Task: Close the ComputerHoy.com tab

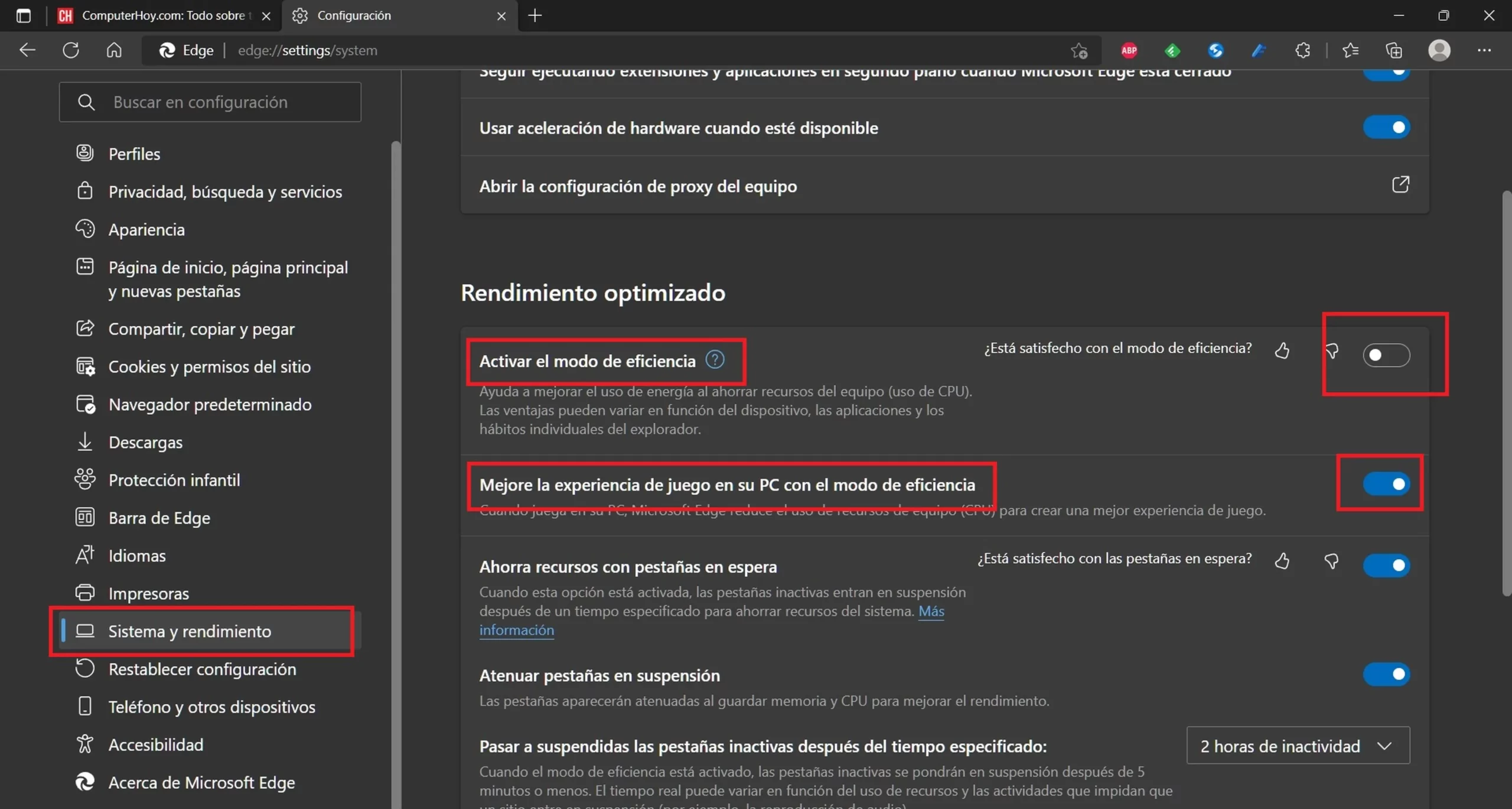Action: coord(266,16)
